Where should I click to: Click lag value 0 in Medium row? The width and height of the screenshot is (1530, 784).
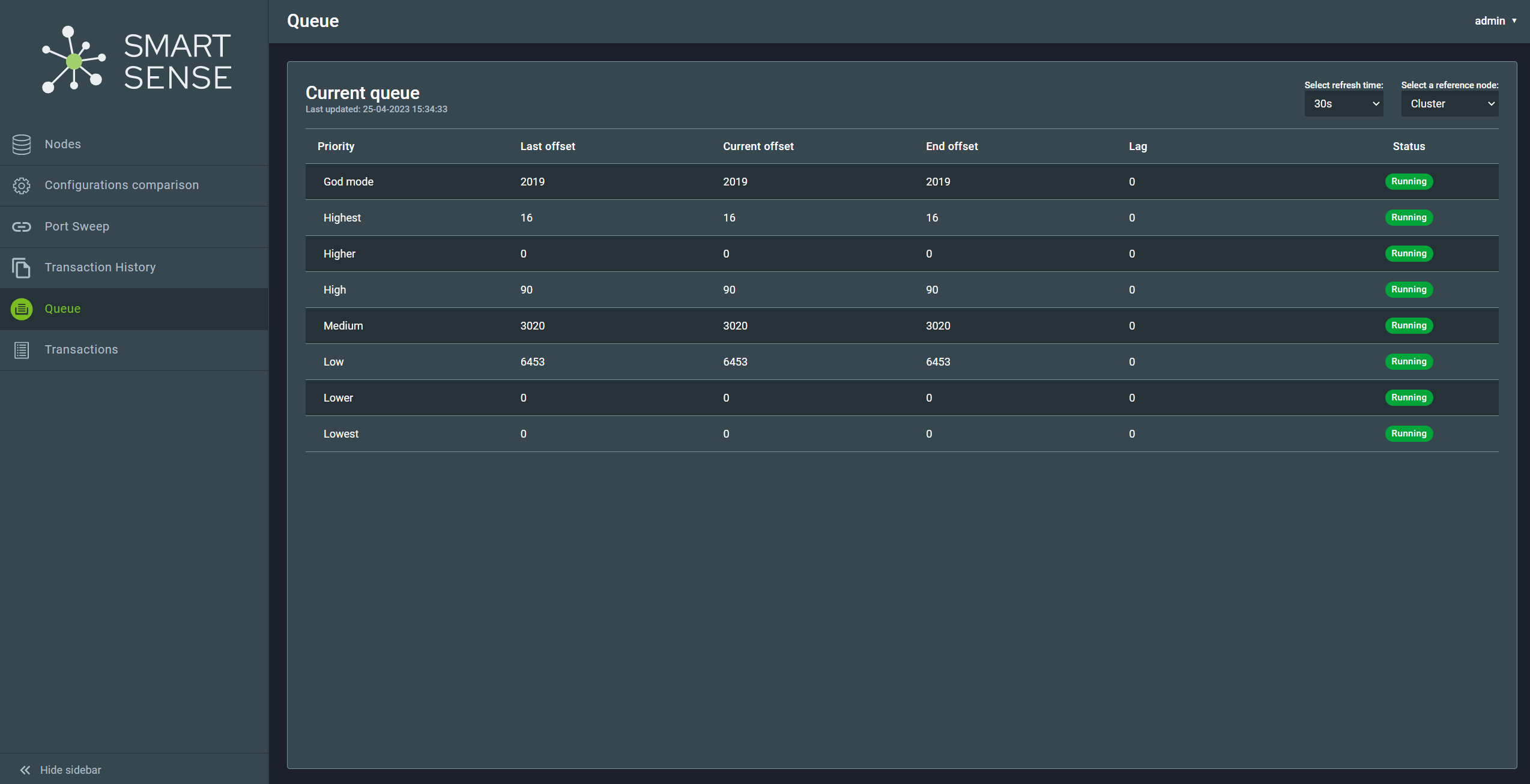[1132, 326]
